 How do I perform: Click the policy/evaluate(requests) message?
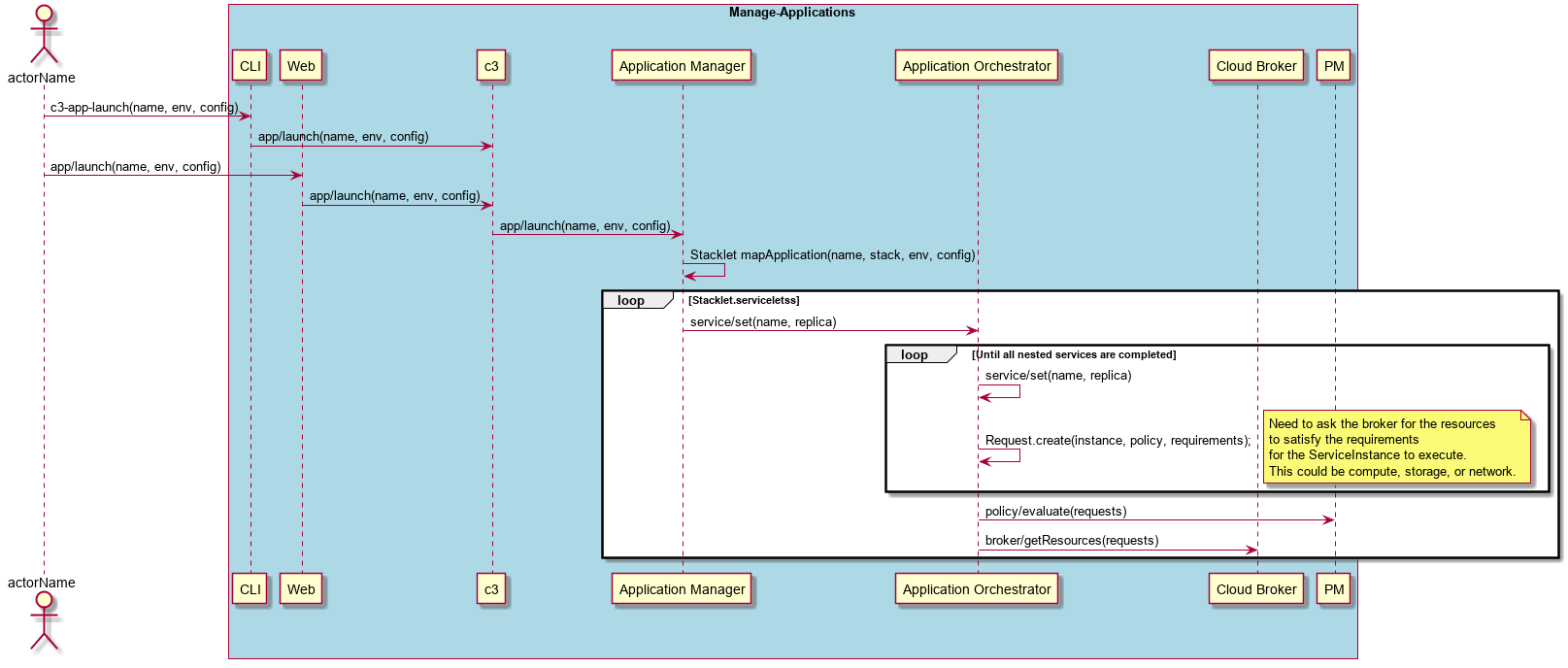(1055, 512)
